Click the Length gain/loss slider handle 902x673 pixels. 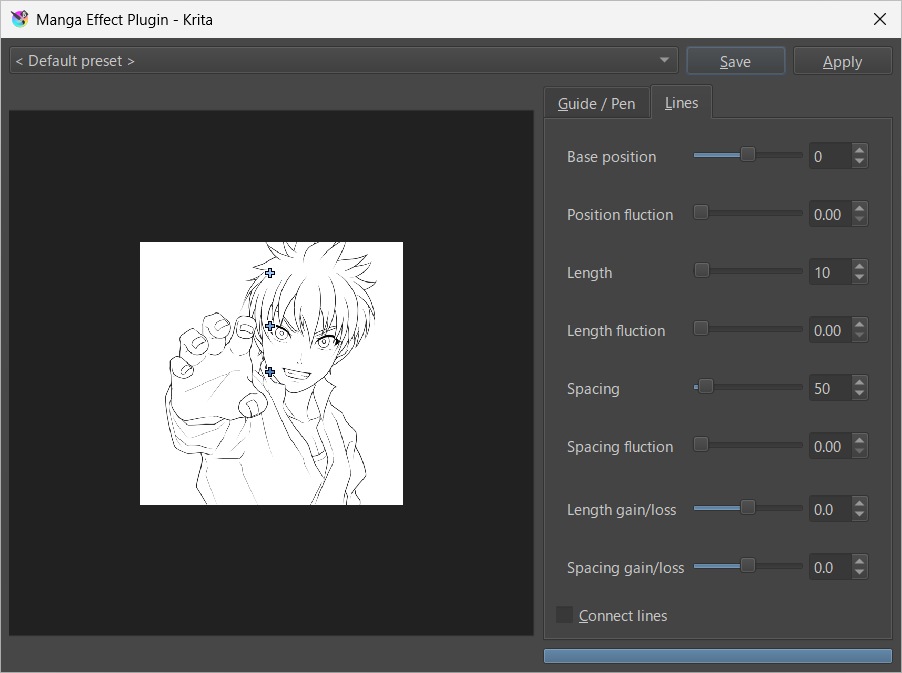[747, 508]
